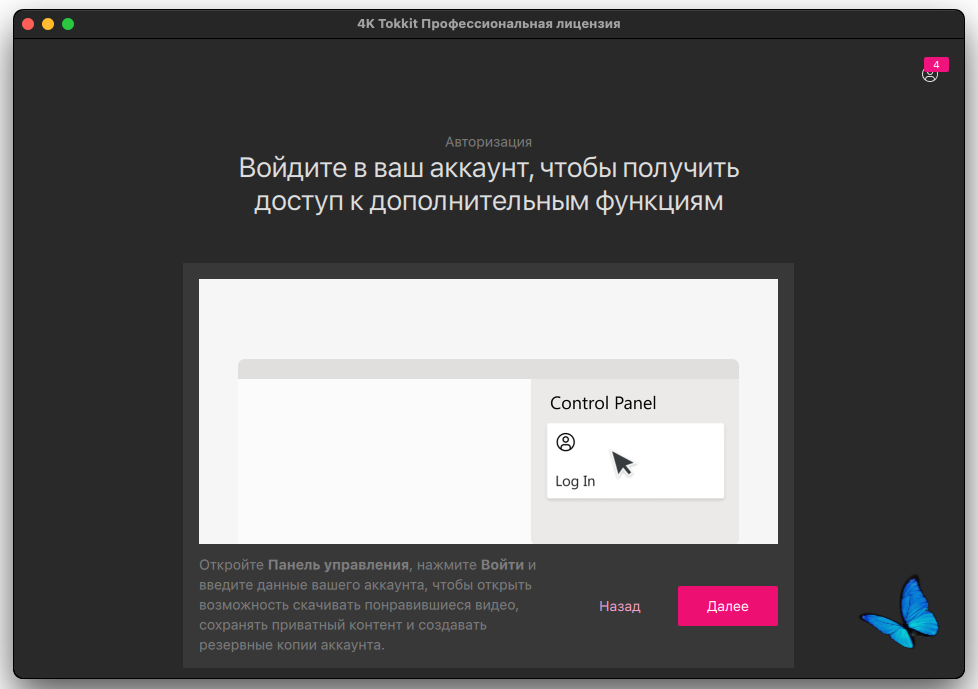Click the pink notification badge showing 4
The image size is (978, 689).
click(936, 64)
